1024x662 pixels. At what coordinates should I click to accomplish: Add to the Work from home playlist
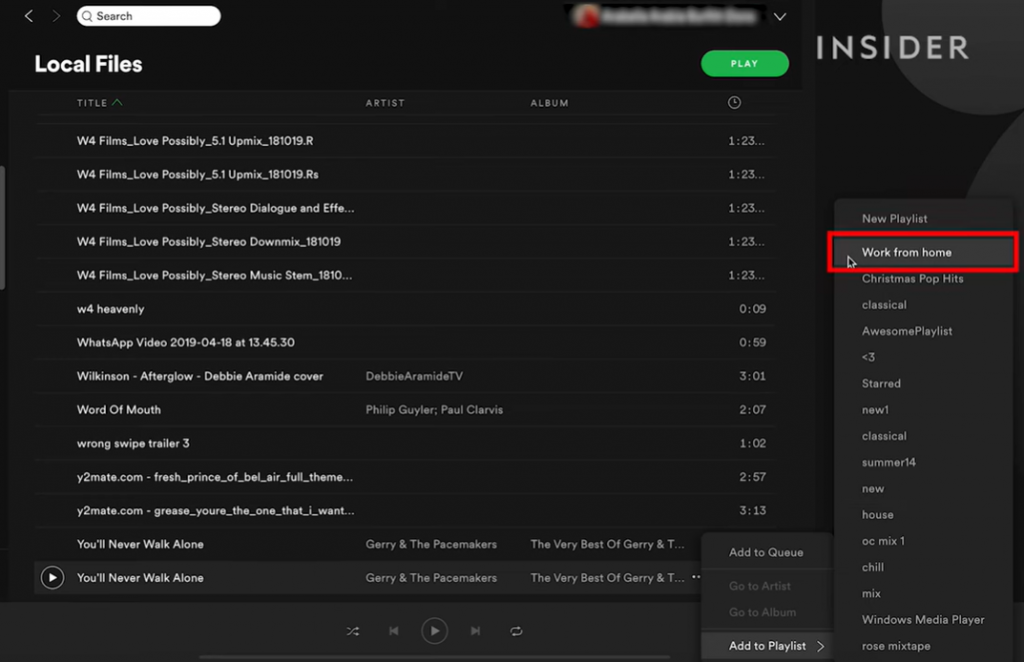923,252
